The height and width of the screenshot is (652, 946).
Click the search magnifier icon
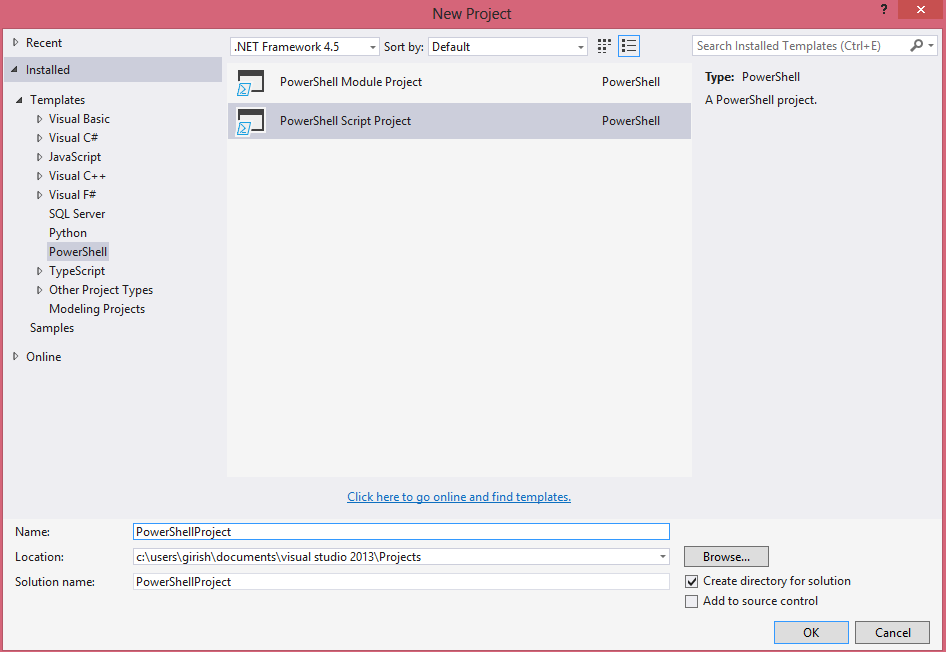tap(916, 46)
